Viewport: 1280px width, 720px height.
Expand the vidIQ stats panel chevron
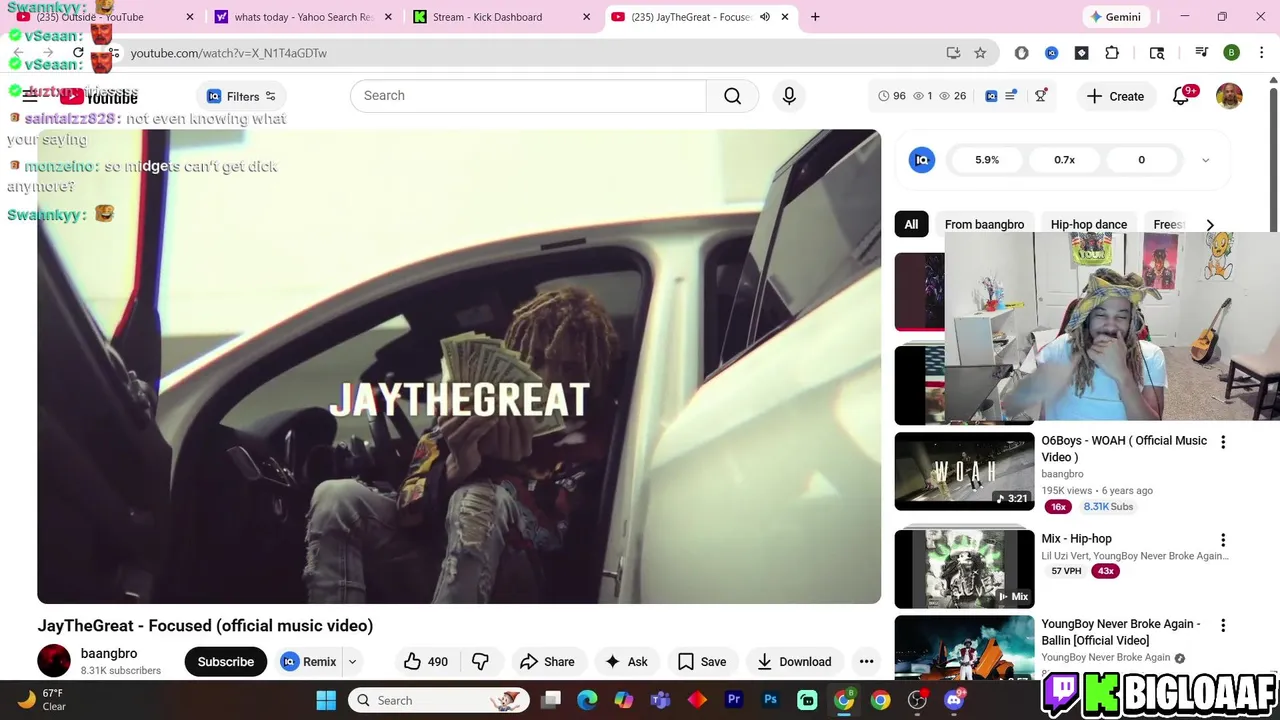(x=1205, y=160)
